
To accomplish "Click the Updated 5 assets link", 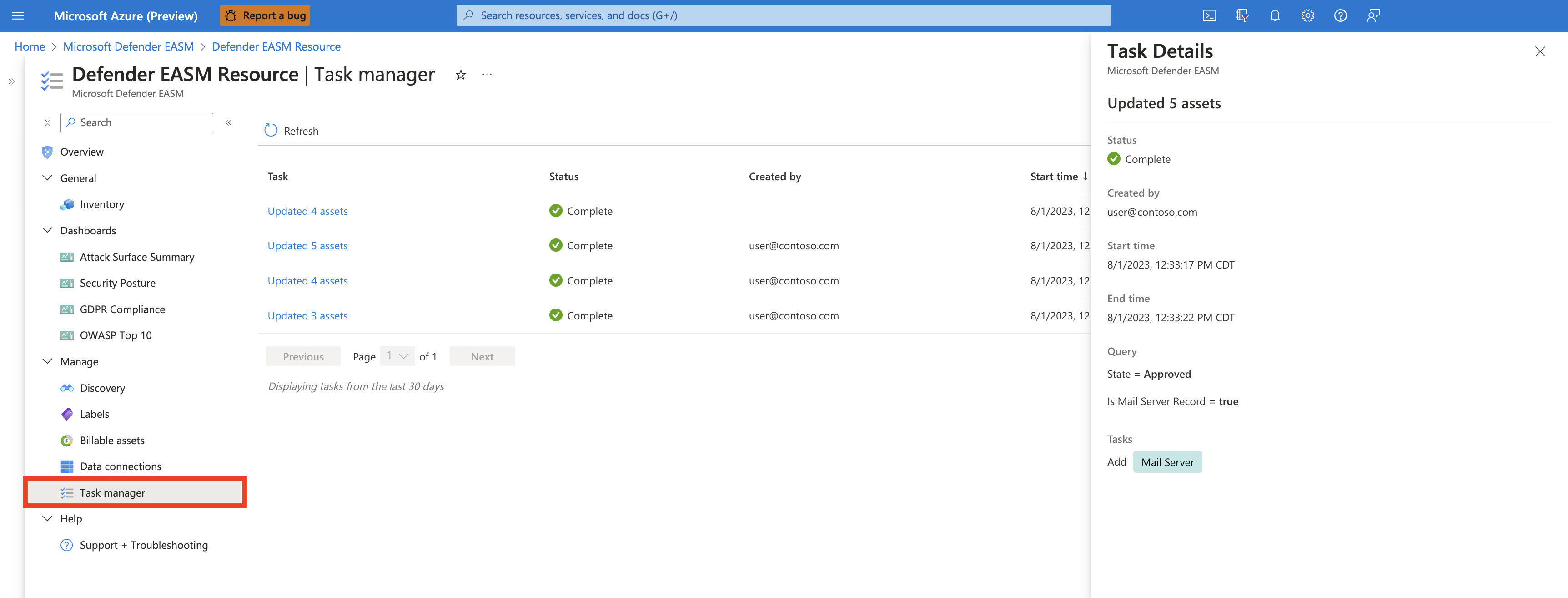I will coord(307,244).
